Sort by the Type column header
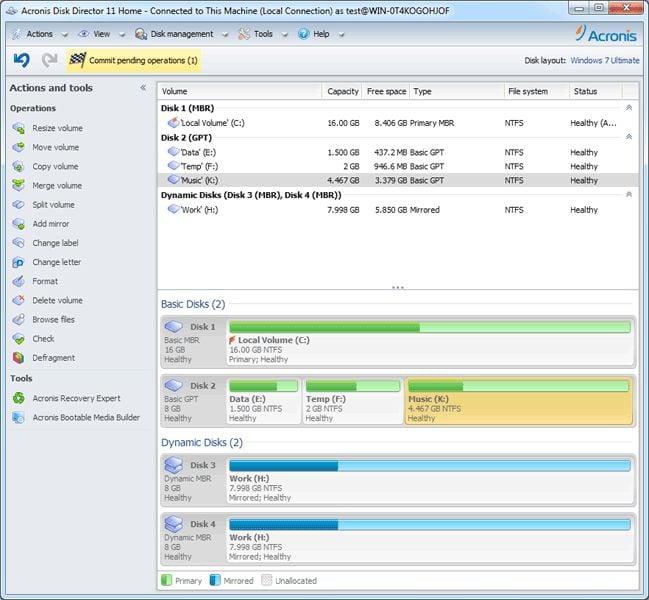Viewport: 649px width, 600px height. coord(457,91)
